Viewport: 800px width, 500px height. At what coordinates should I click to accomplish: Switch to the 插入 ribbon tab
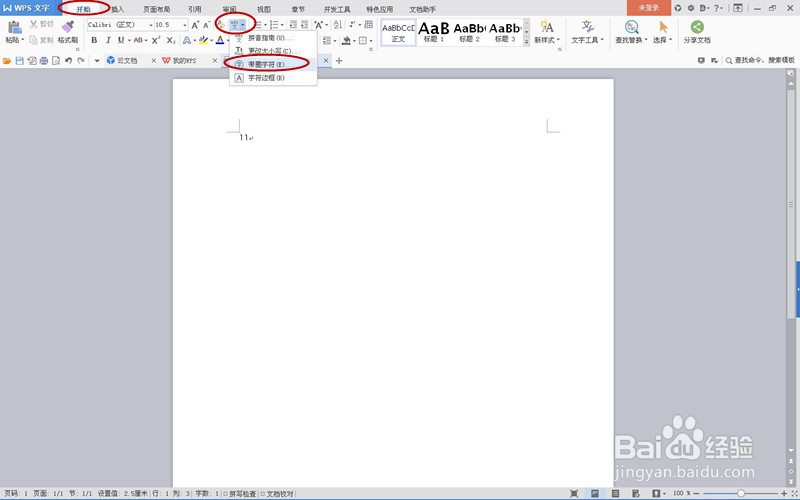click(x=117, y=9)
